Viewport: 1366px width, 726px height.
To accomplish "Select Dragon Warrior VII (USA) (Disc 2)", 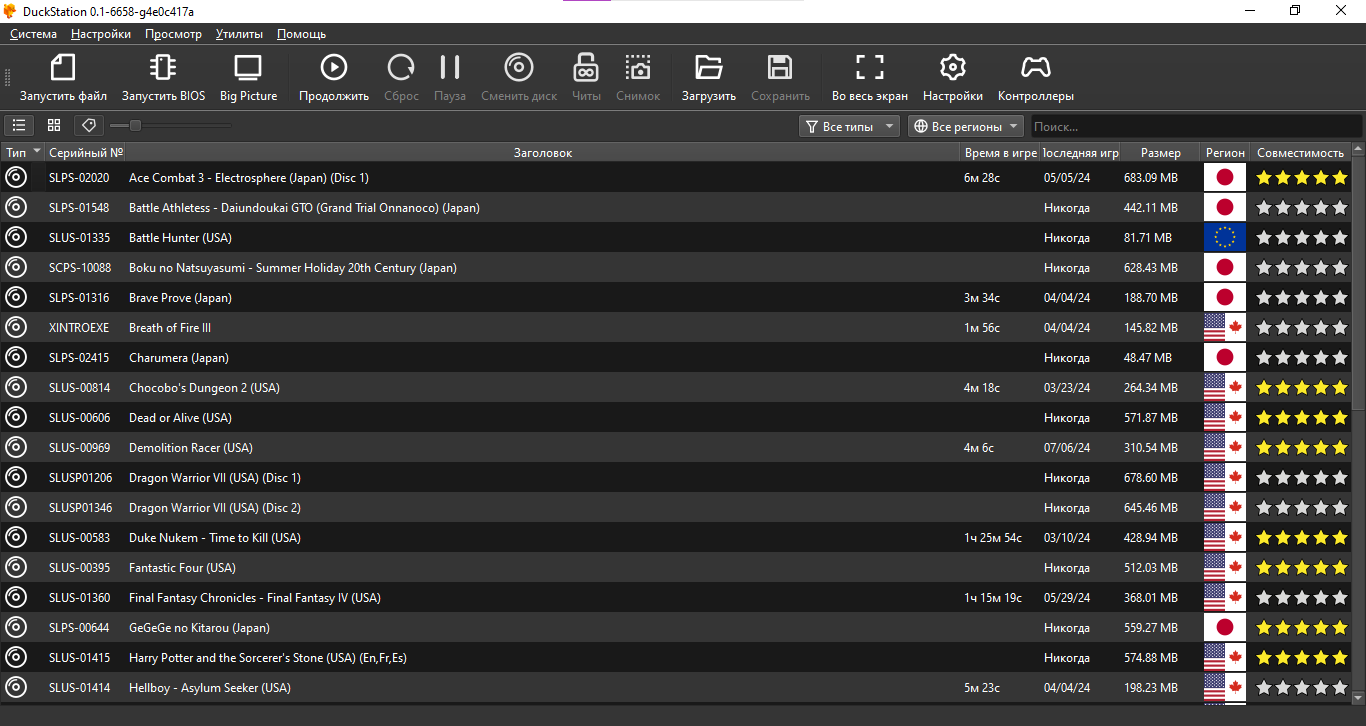I will coord(215,508).
